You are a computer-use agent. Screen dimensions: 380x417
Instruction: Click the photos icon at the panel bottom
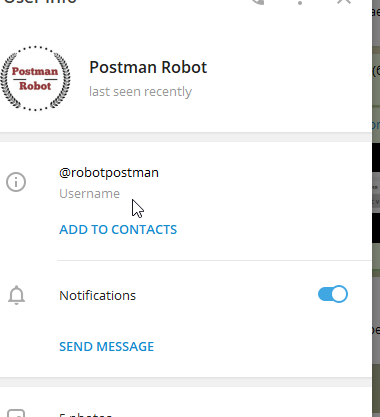coord(16,413)
